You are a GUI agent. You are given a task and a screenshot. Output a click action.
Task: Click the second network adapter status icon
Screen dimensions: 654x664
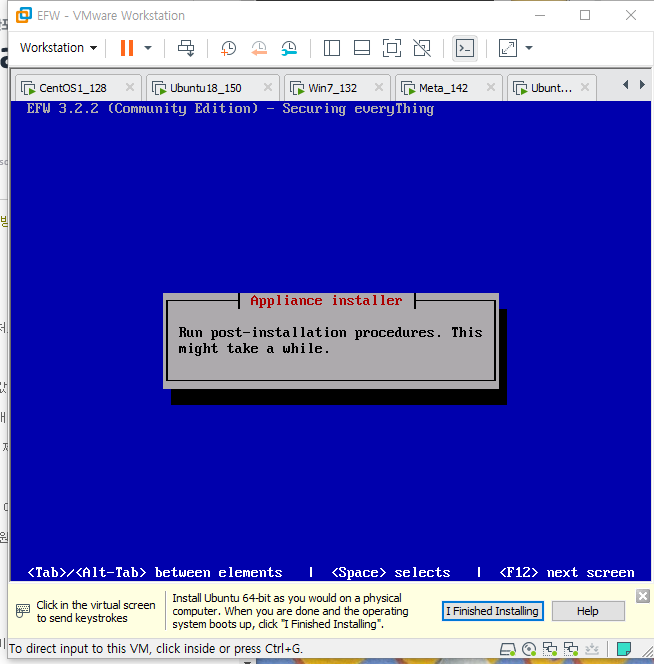point(571,649)
